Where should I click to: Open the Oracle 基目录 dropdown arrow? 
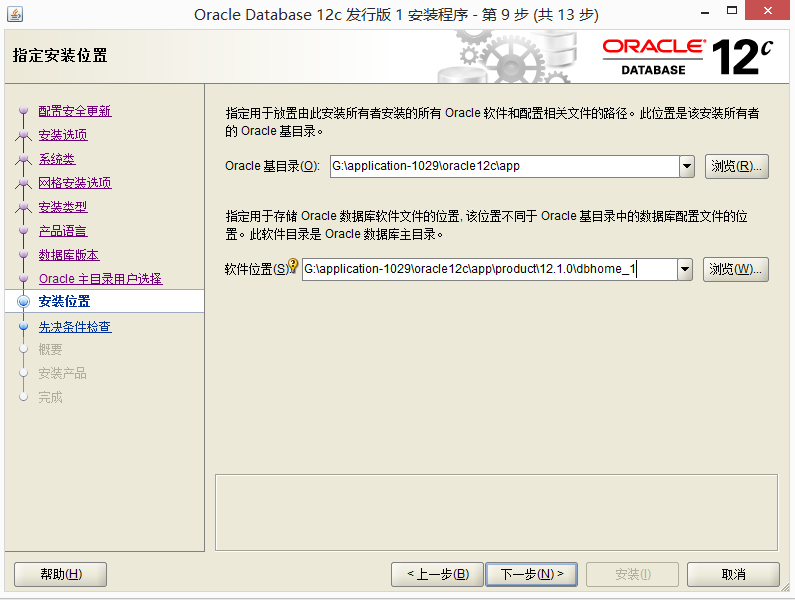point(687,166)
